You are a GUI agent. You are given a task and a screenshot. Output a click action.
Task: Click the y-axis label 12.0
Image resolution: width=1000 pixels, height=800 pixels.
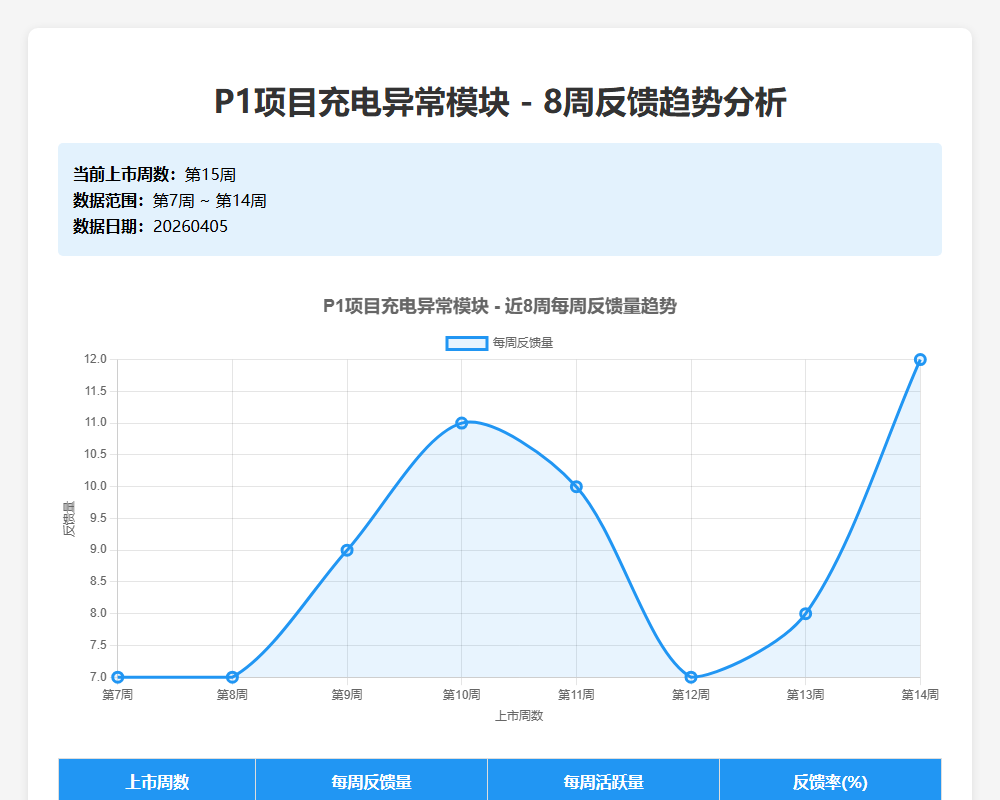coord(96,359)
